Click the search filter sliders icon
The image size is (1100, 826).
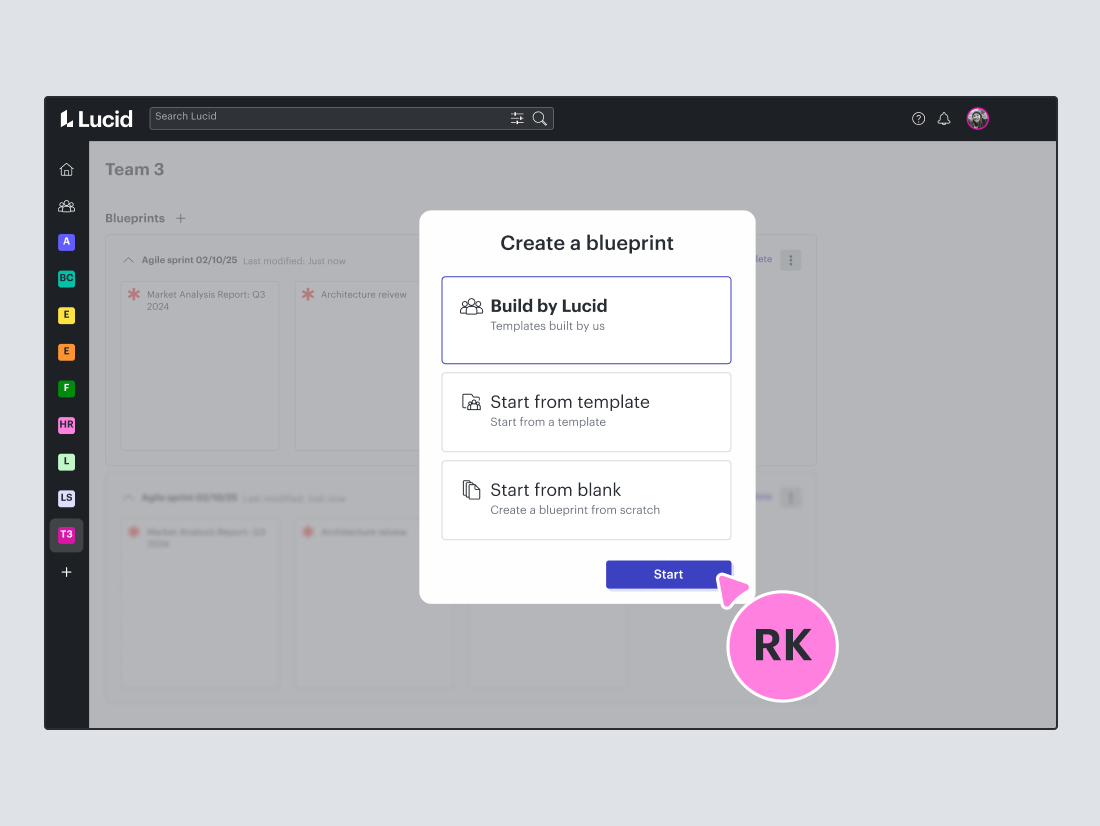[x=517, y=118]
